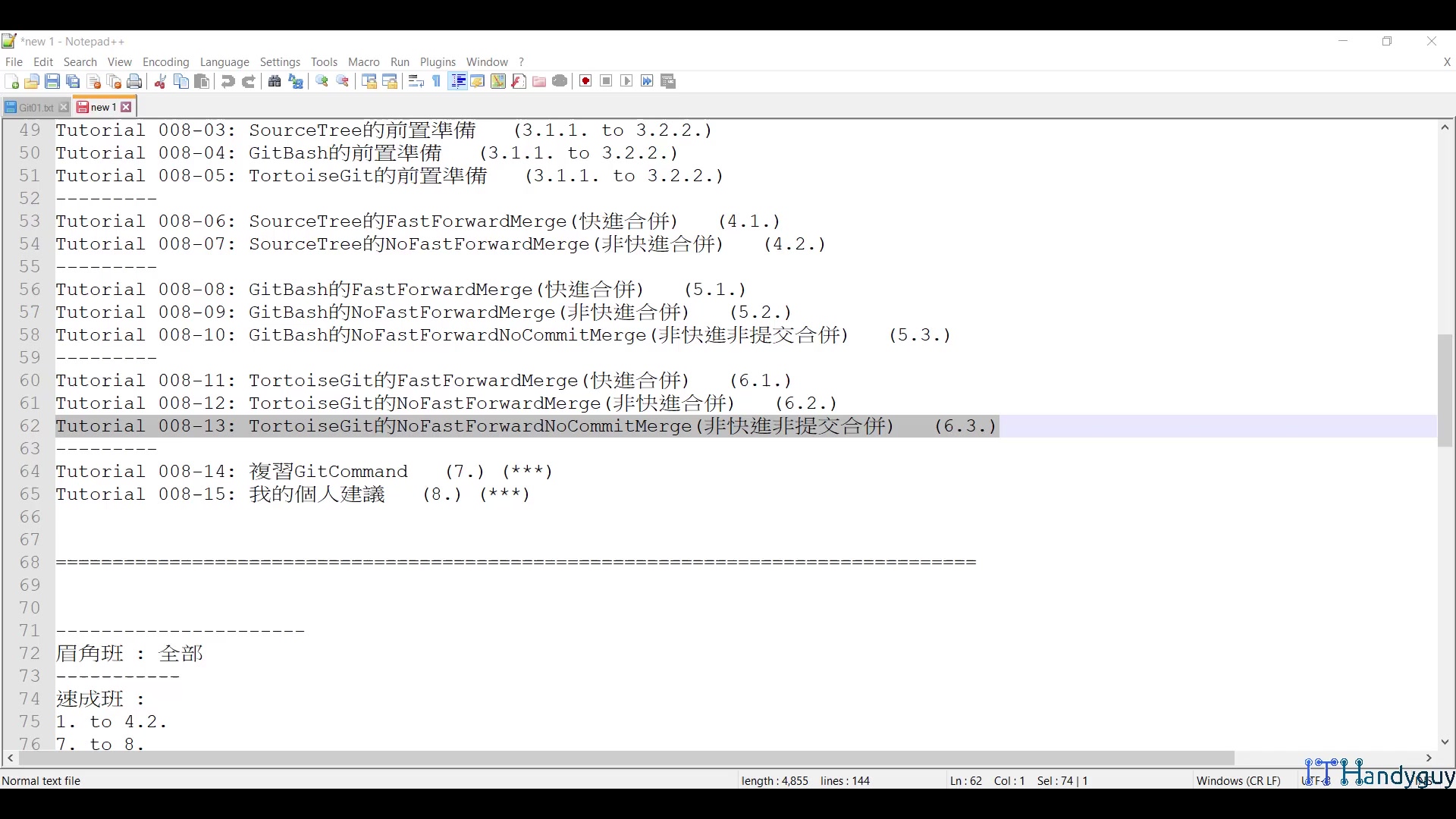
Task: Click the Print toolbar icon
Action: [135, 81]
